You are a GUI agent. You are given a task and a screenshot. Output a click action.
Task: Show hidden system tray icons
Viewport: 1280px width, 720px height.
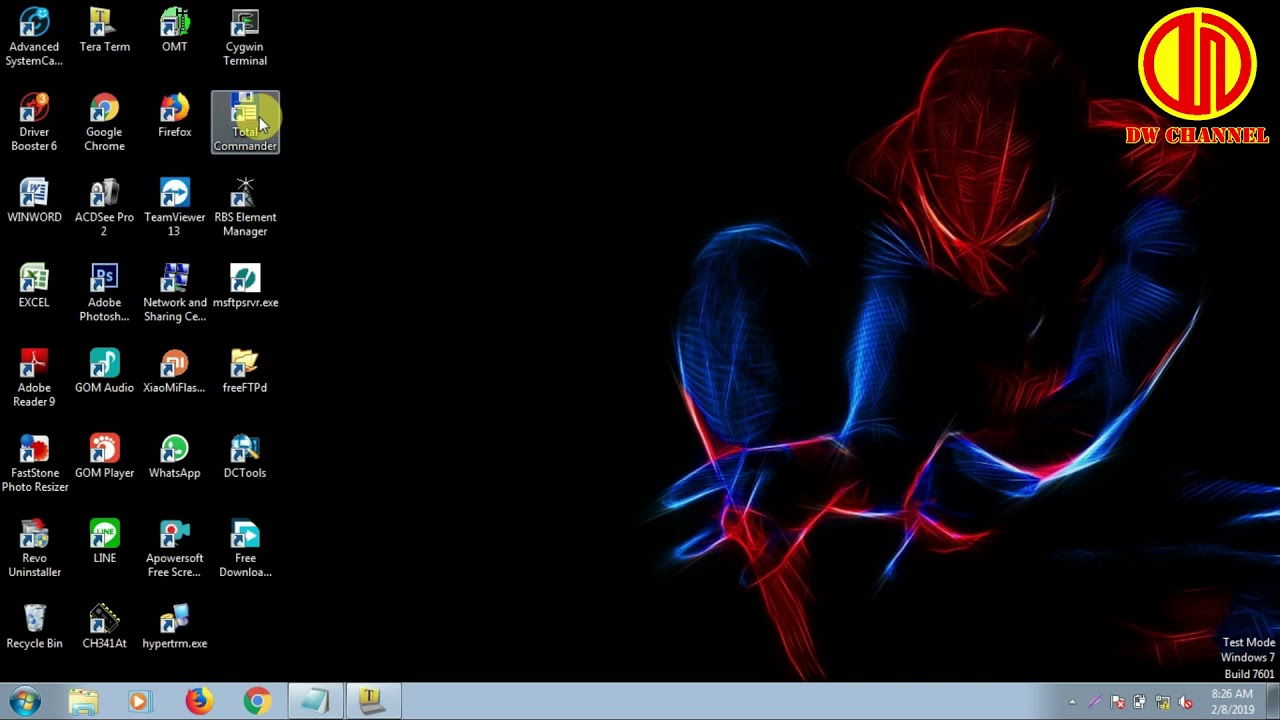point(1072,702)
